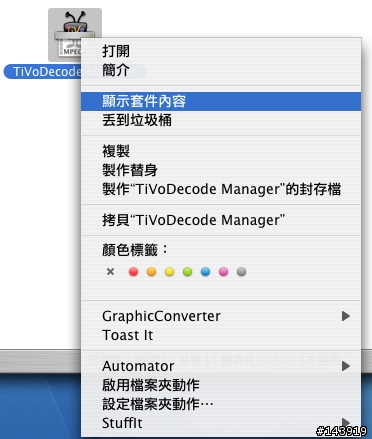The height and width of the screenshot is (439, 372).
Task: Apply the pink color label
Action: 223,272
